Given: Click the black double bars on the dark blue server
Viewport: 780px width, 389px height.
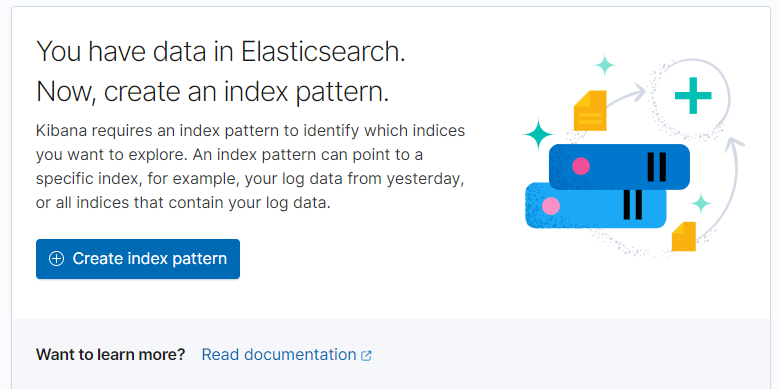Looking at the screenshot, I should tap(657, 167).
